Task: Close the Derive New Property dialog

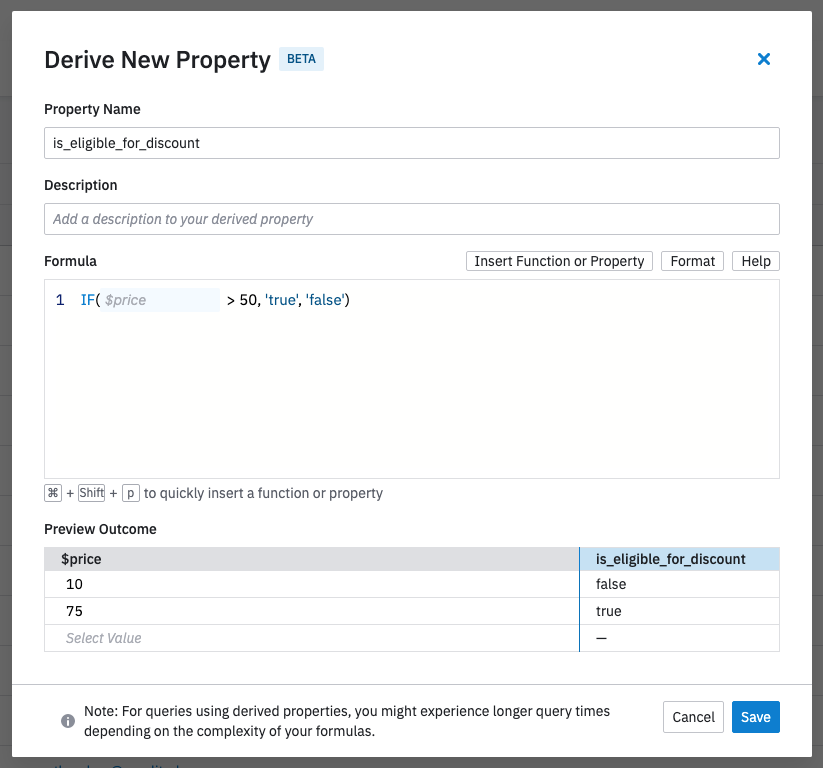Action: tap(764, 60)
